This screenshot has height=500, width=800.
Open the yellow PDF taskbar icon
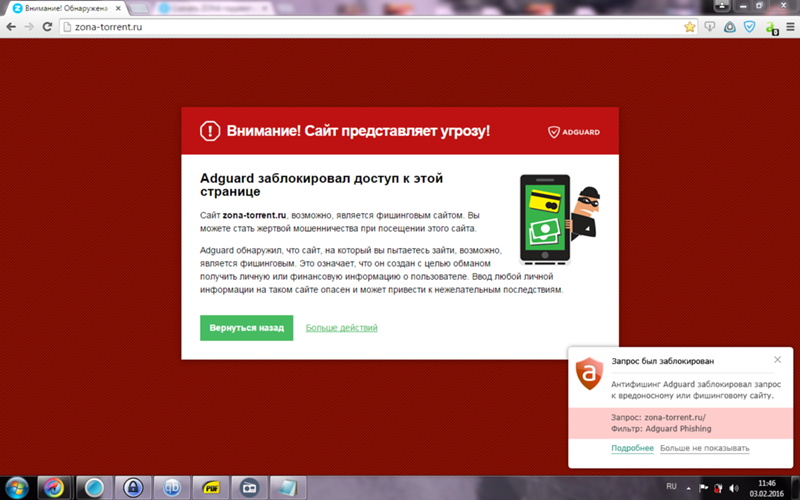(211, 488)
